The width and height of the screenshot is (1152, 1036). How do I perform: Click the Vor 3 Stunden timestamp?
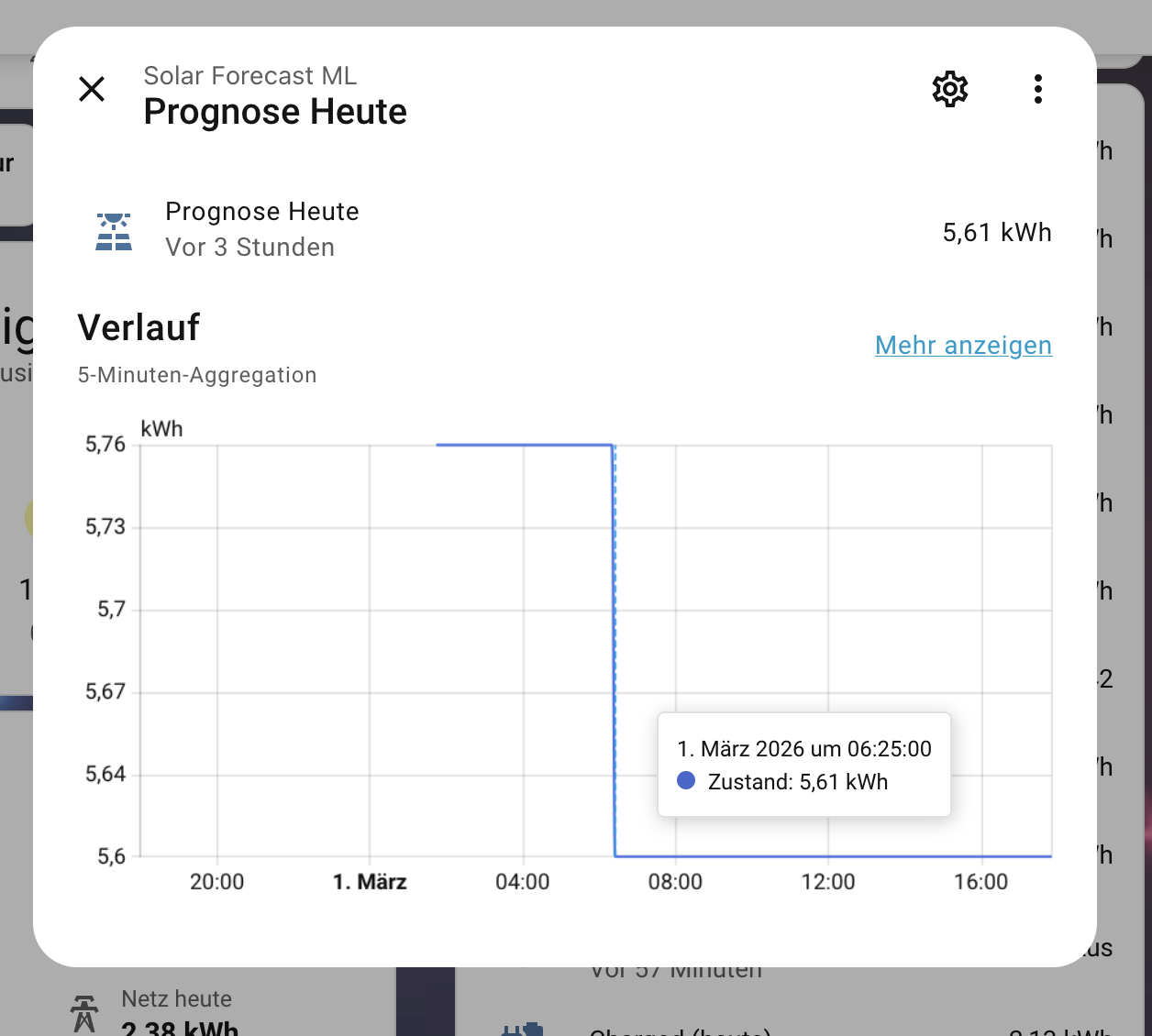249,248
